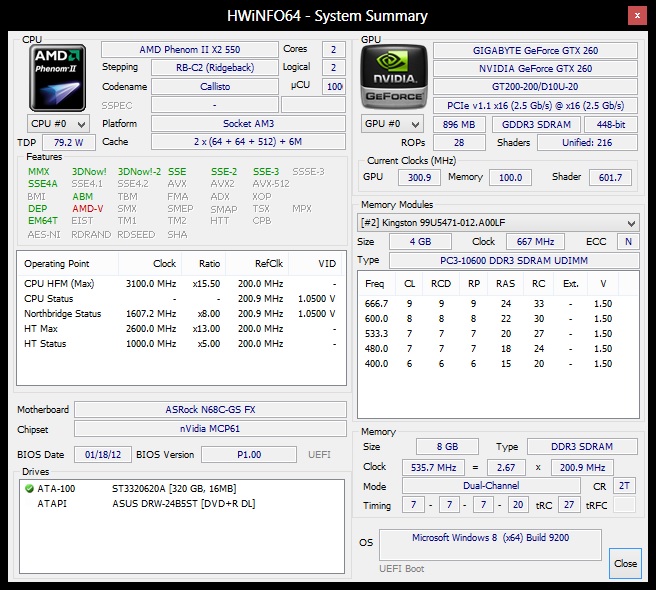Click the module clock 667 MHz field
The image size is (656, 590).
535,241
